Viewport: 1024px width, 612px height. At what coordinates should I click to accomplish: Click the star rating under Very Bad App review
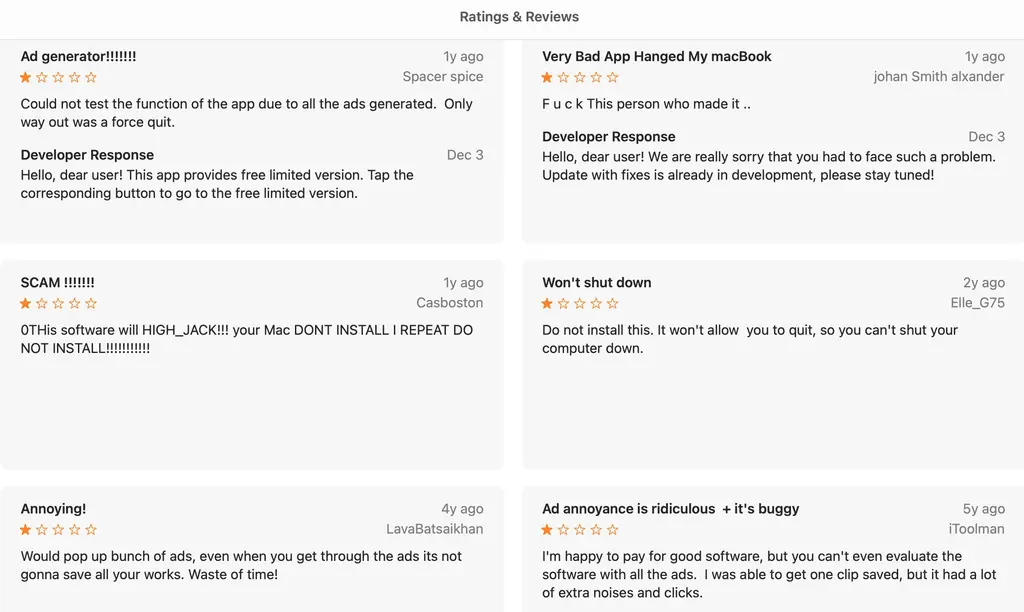[581, 77]
